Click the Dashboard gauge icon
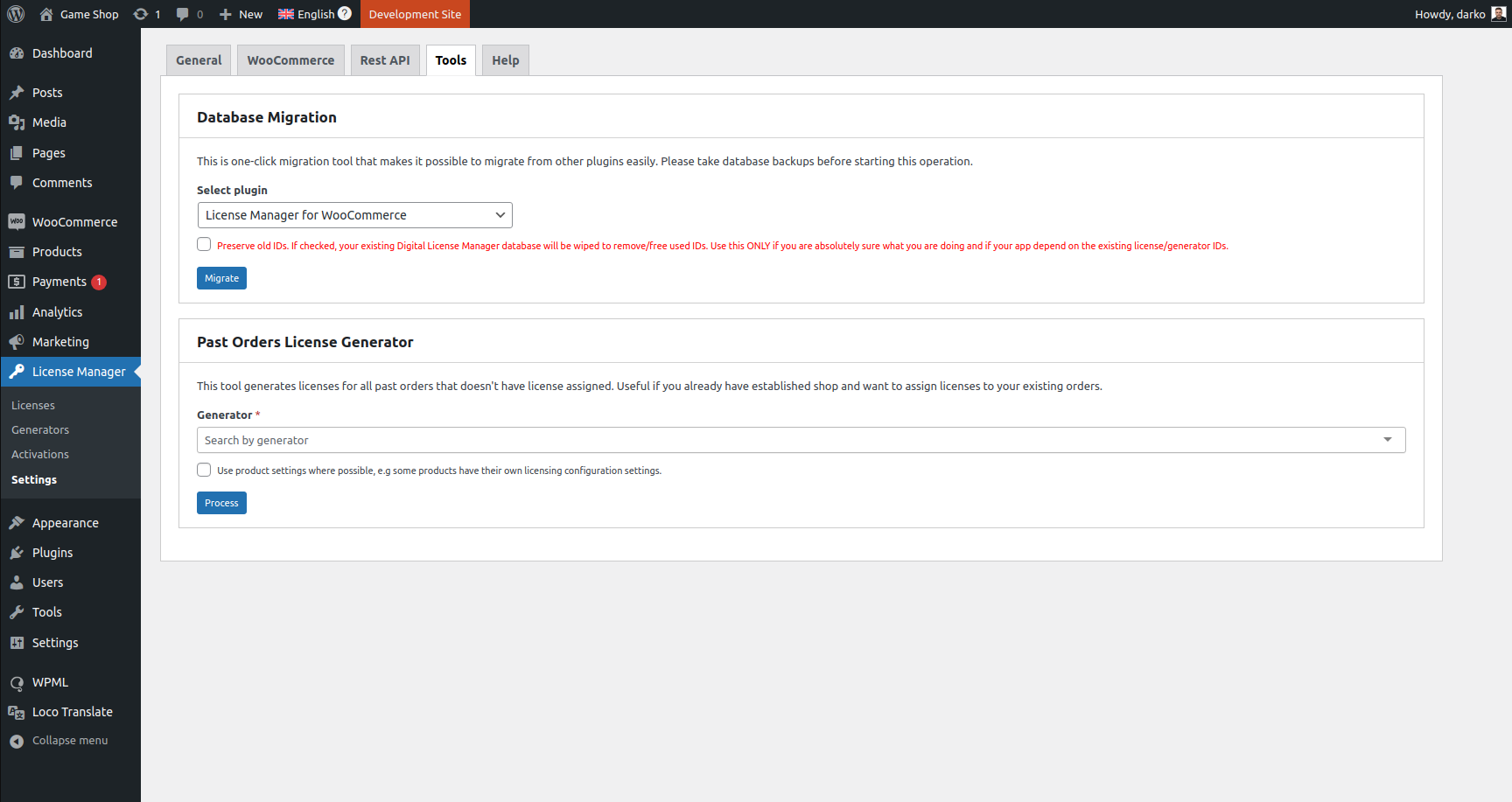1512x802 pixels. click(17, 53)
